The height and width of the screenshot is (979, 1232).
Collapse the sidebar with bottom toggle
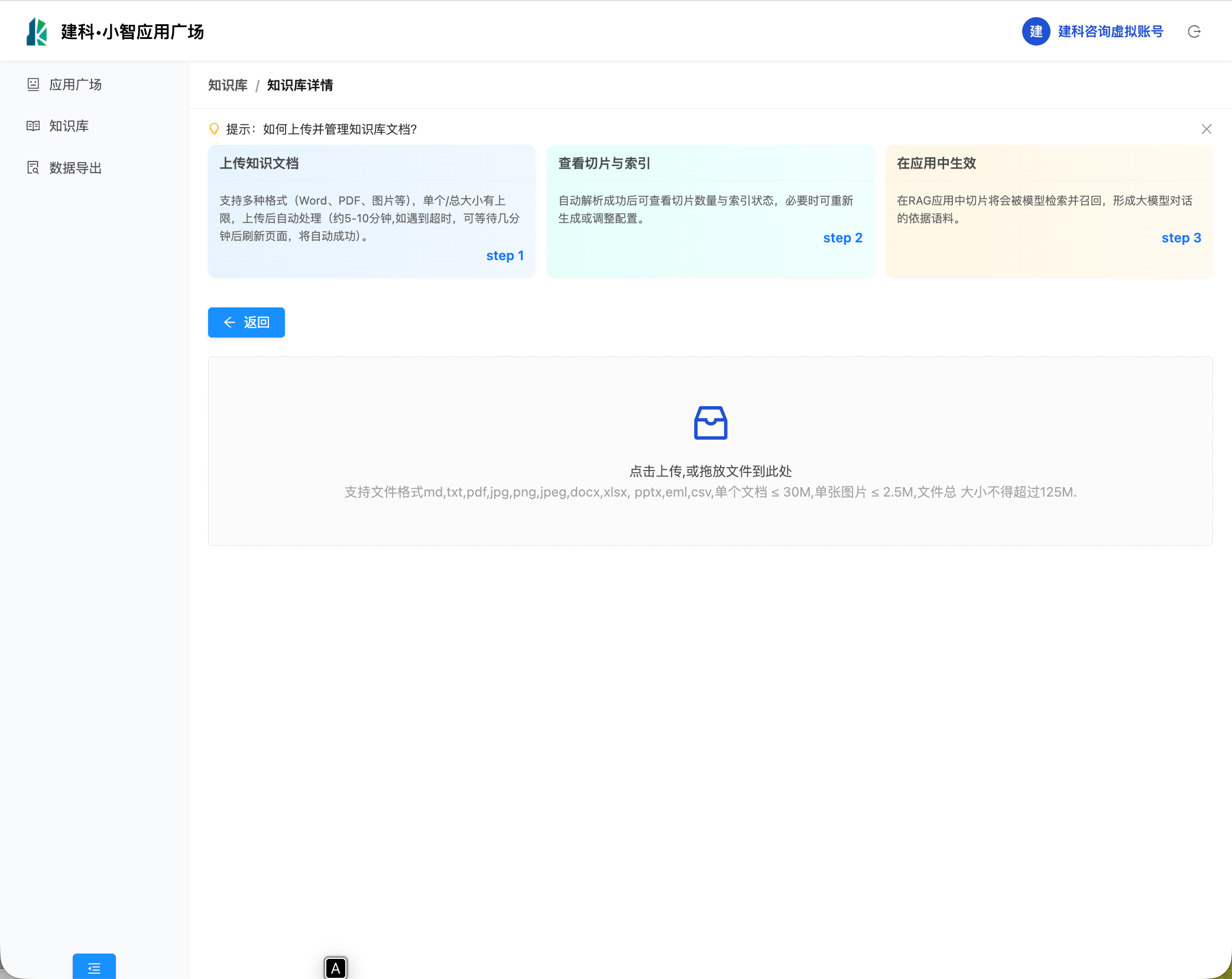(94, 967)
